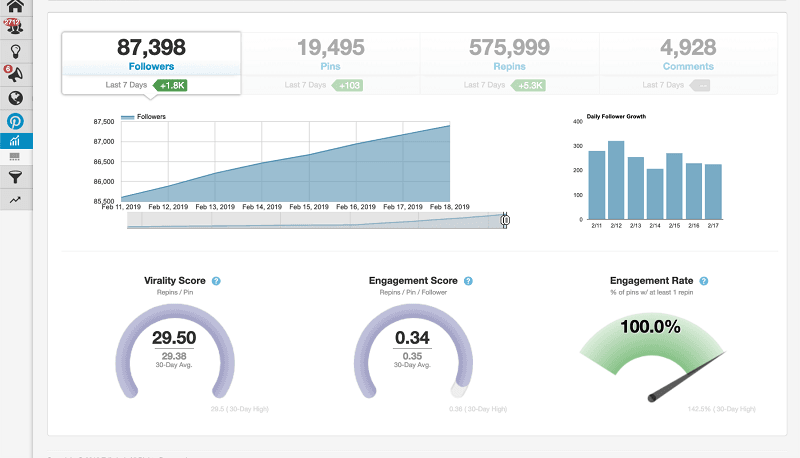800x458 pixels.
Task: Click the trending line graph icon
Action: tap(15, 200)
